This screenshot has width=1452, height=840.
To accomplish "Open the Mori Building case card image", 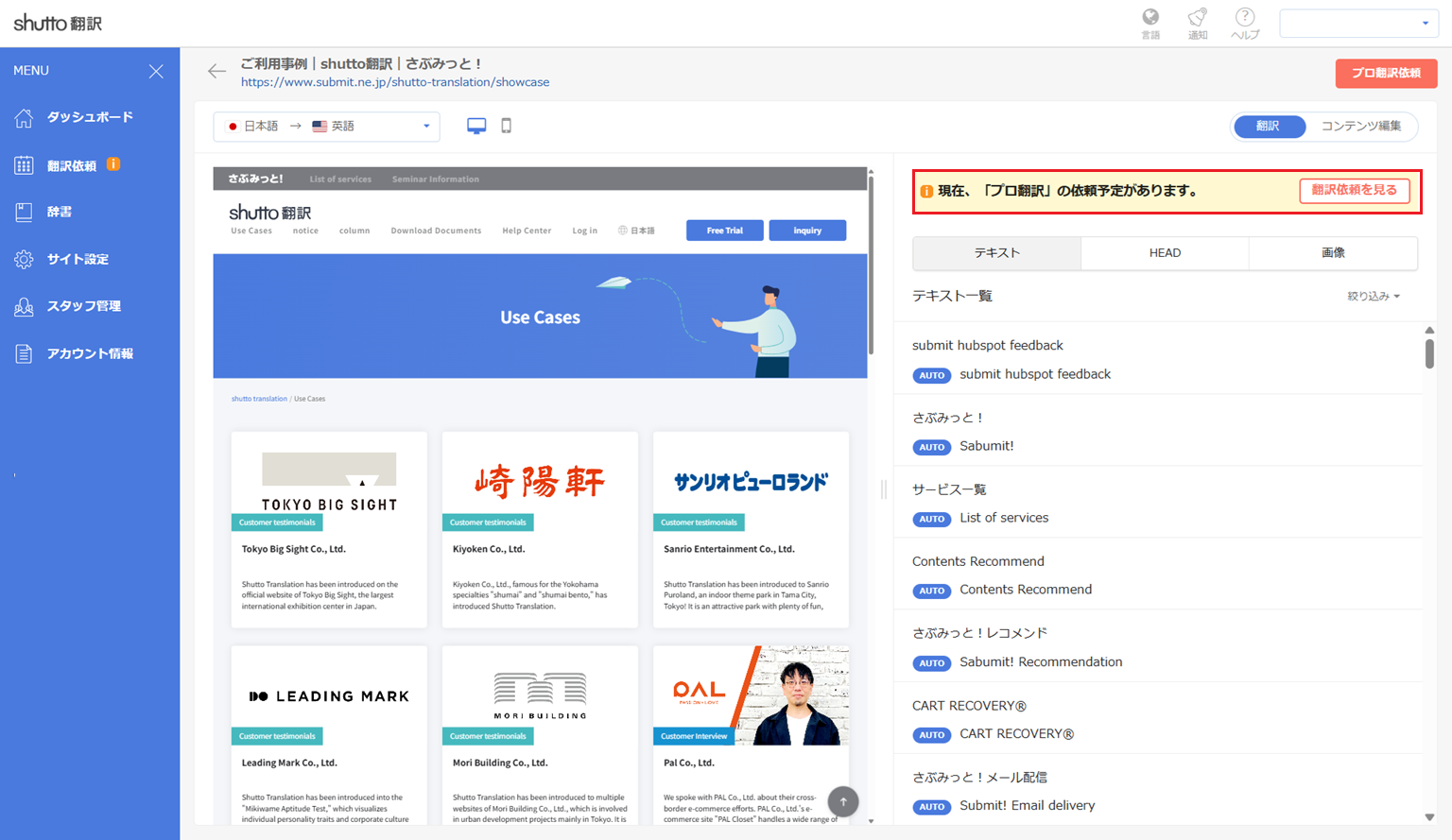I will 540,695.
